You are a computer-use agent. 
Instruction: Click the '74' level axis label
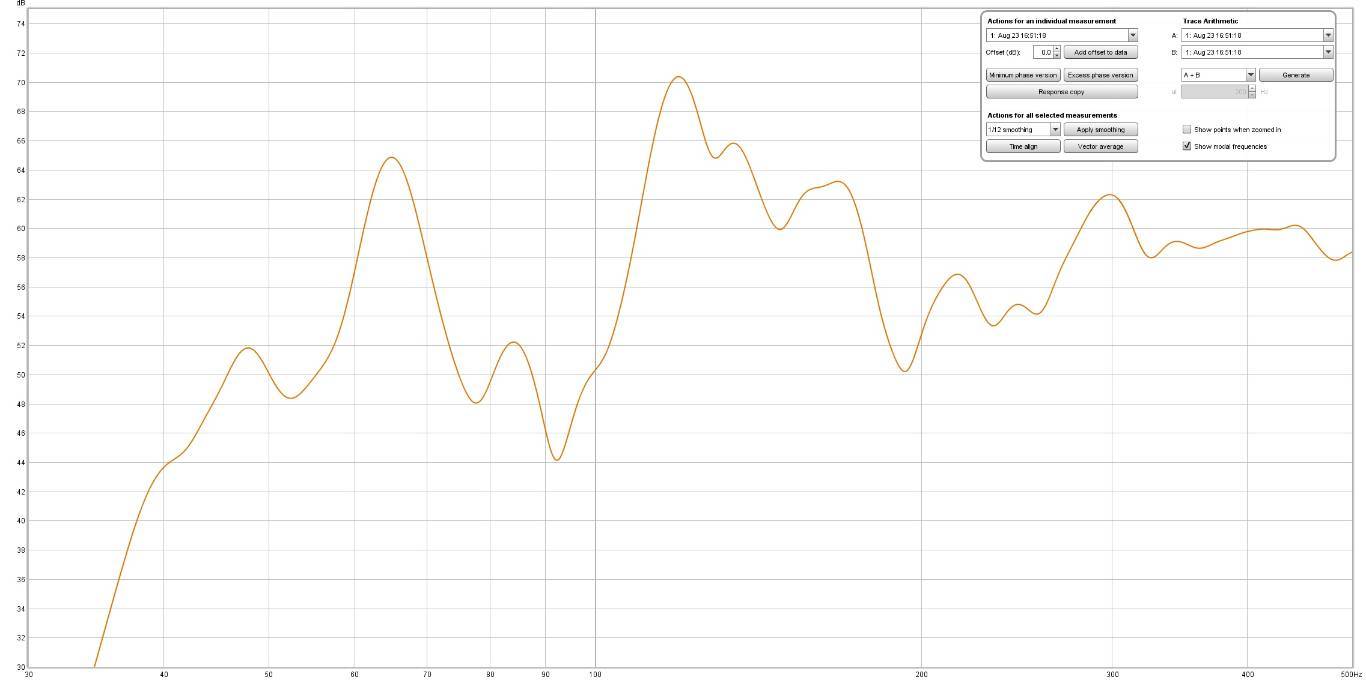tap(22, 23)
